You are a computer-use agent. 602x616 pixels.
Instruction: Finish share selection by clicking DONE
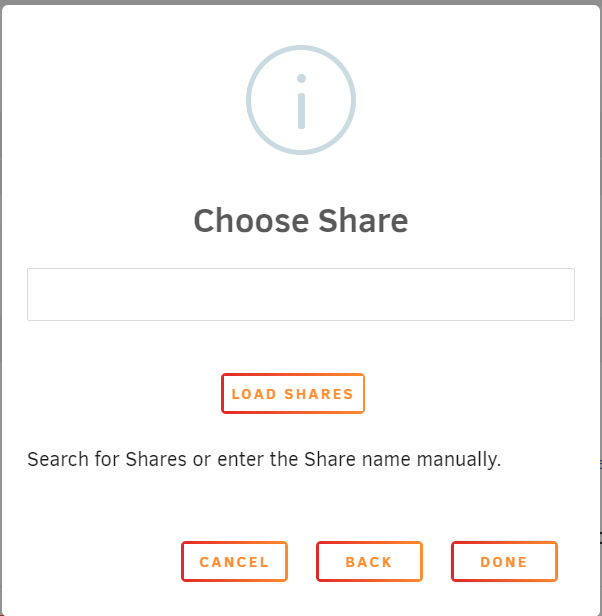point(505,562)
